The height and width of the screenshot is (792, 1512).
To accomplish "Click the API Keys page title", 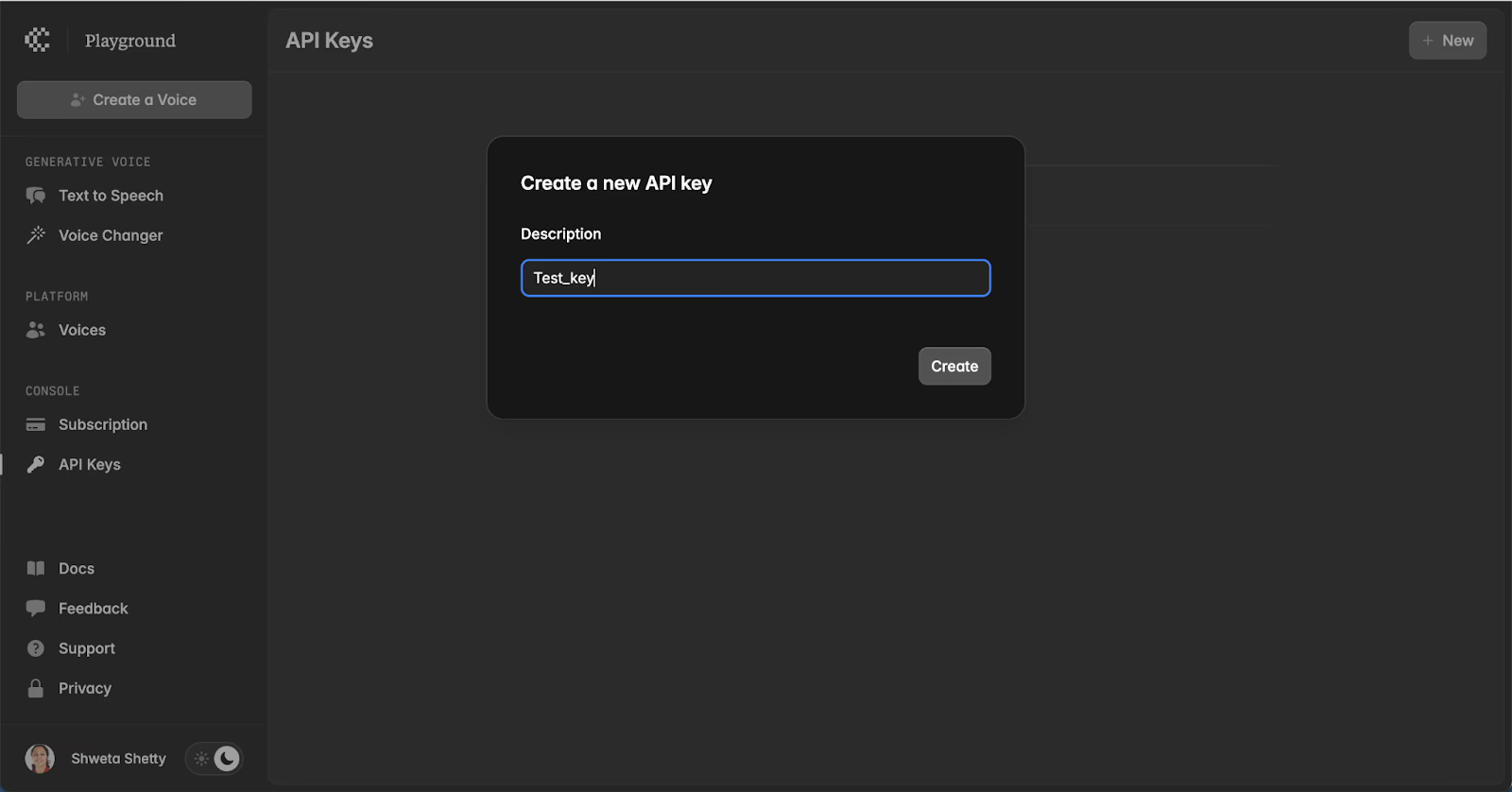I will pos(330,41).
